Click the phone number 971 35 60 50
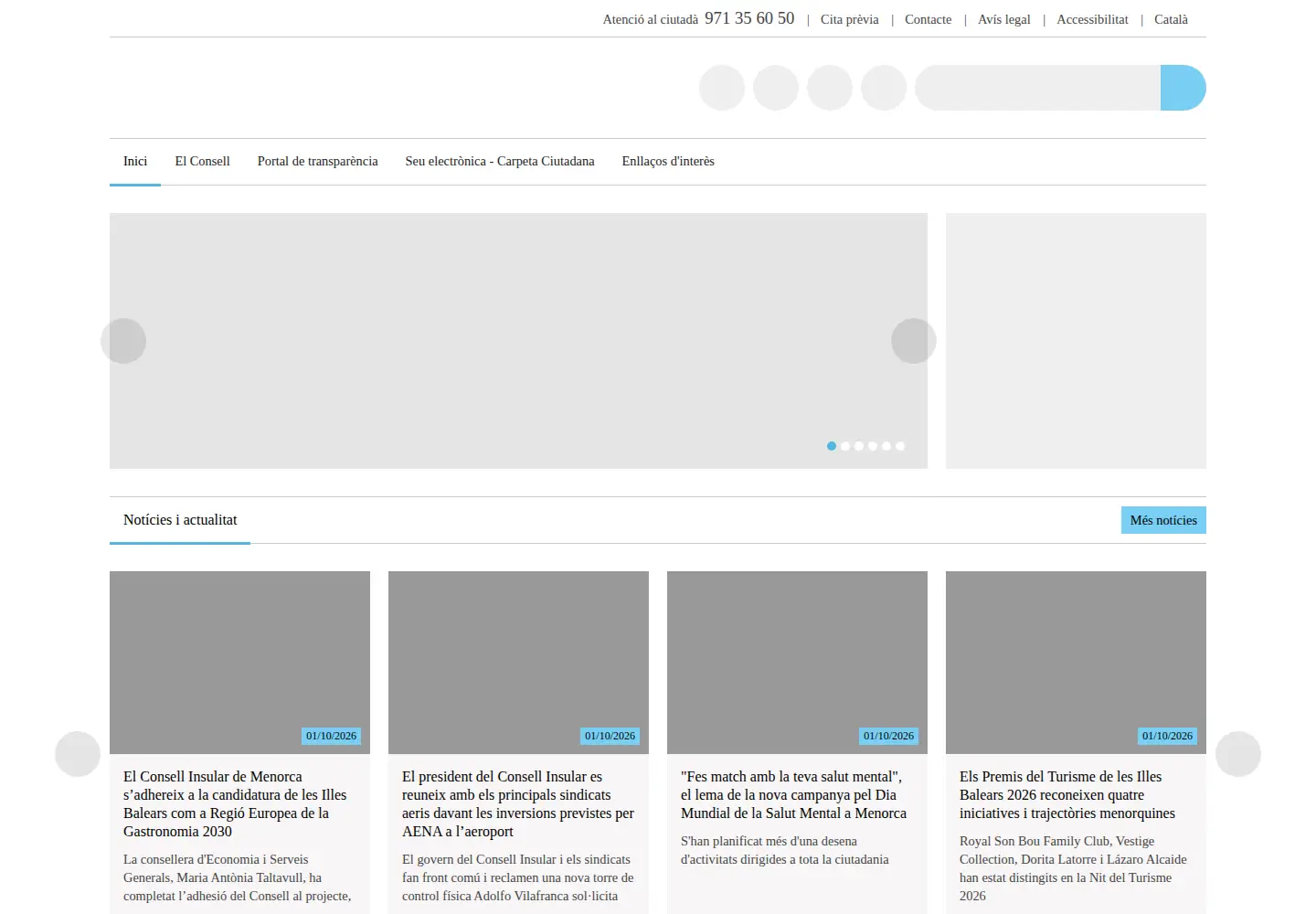Viewport: 1316px width, 914px height. coord(749,18)
